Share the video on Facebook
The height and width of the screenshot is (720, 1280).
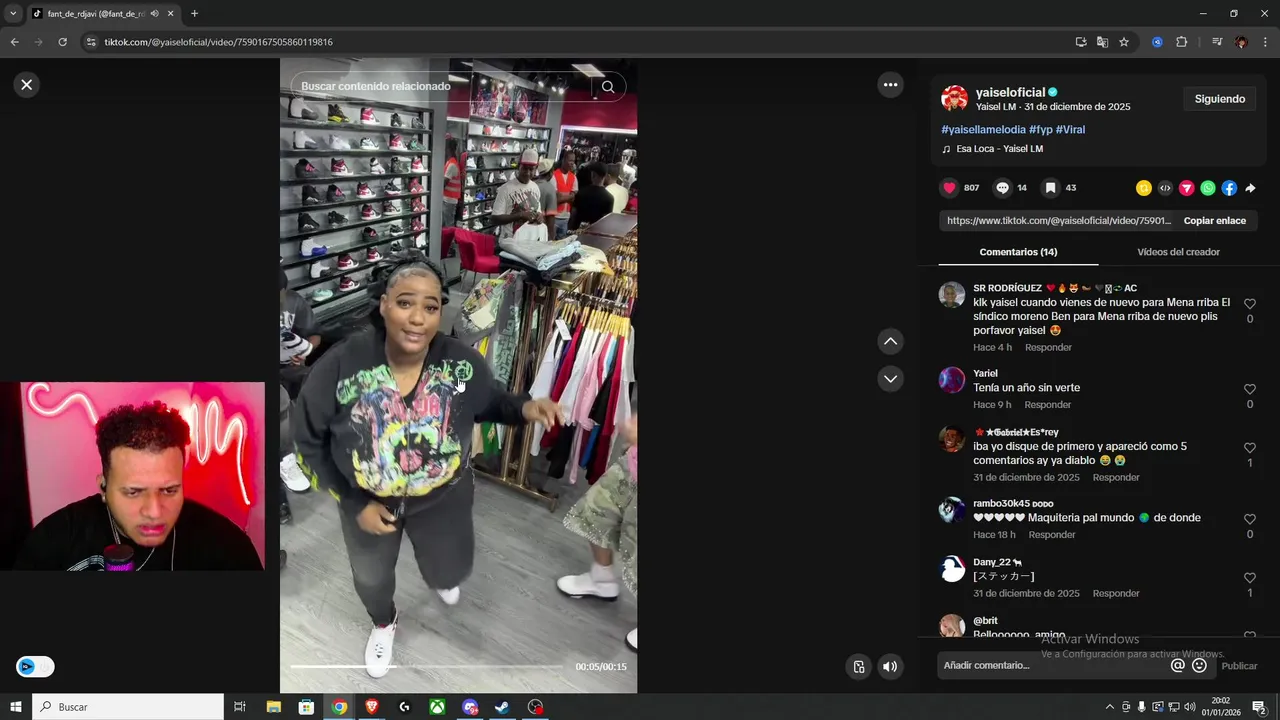(1229, 188)
